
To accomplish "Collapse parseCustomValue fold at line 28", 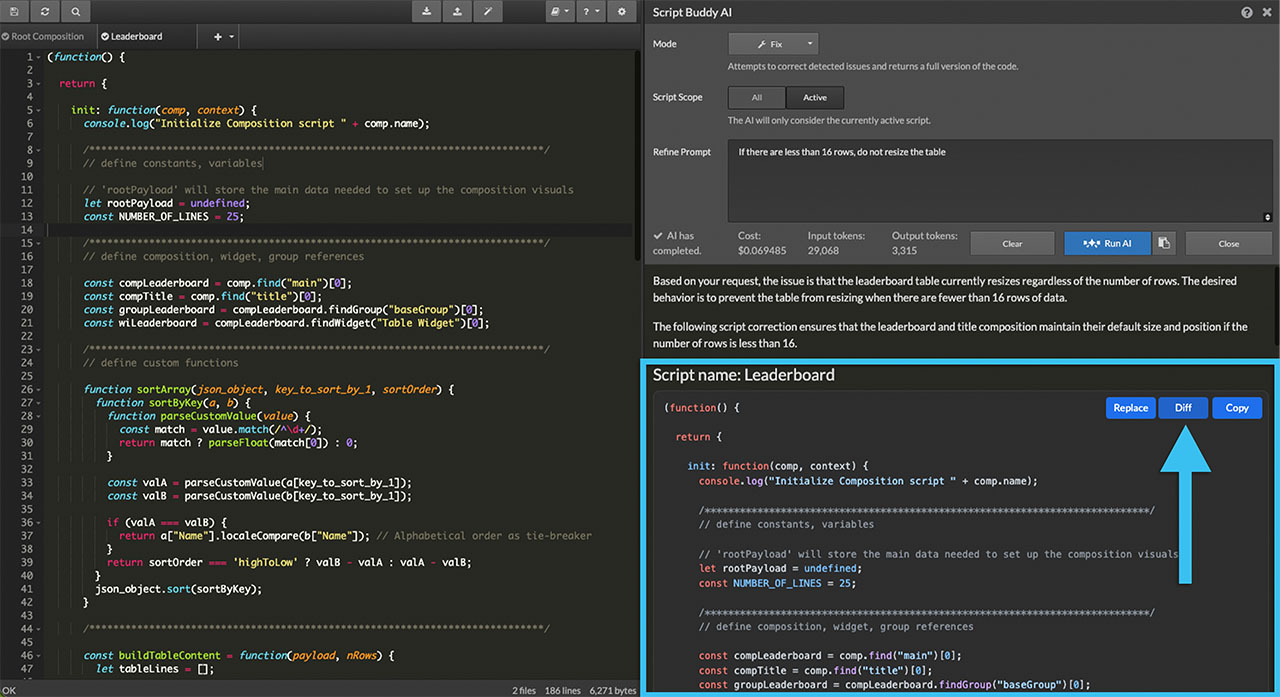I will coord(39,416).
